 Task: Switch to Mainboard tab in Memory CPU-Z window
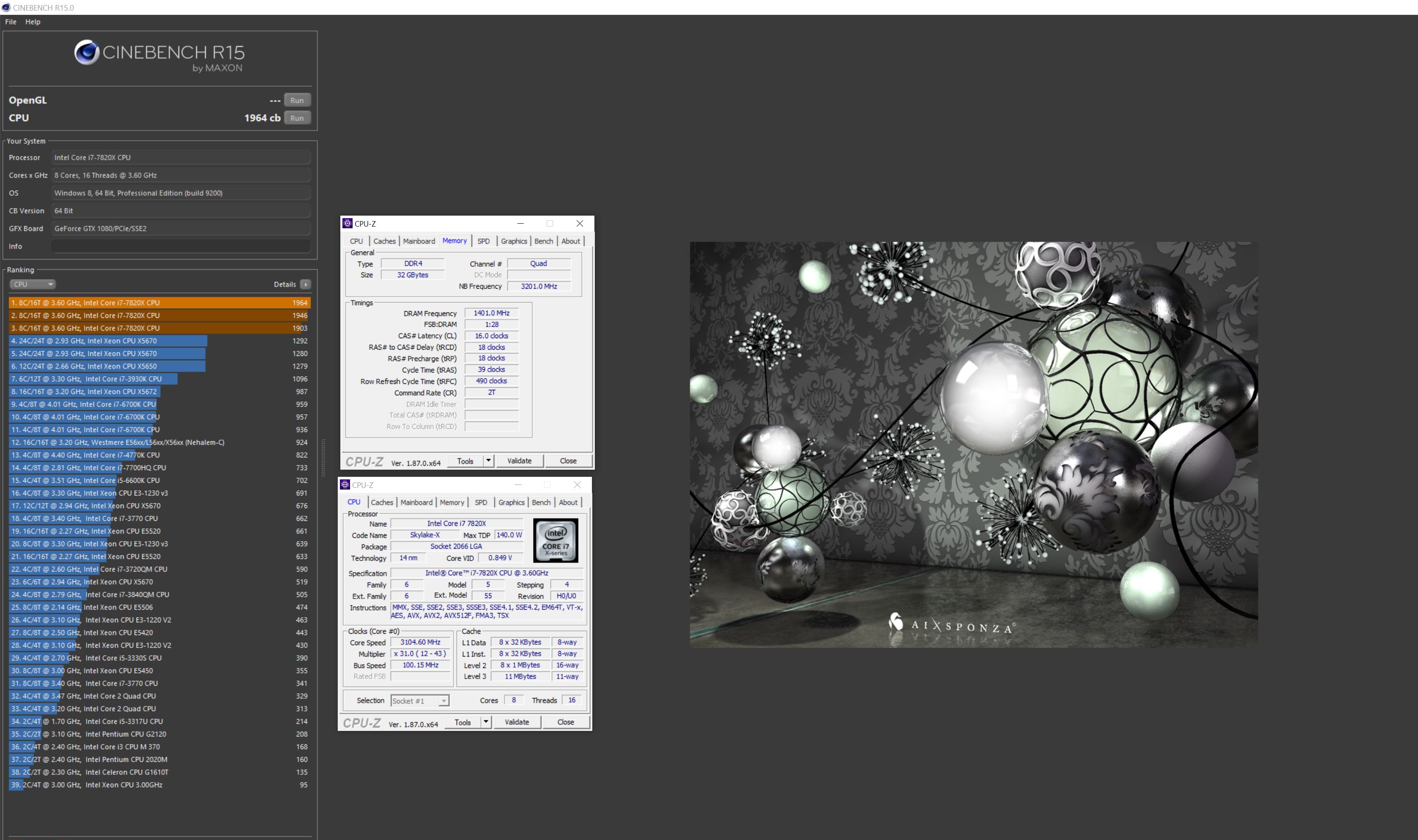[419, 241]
